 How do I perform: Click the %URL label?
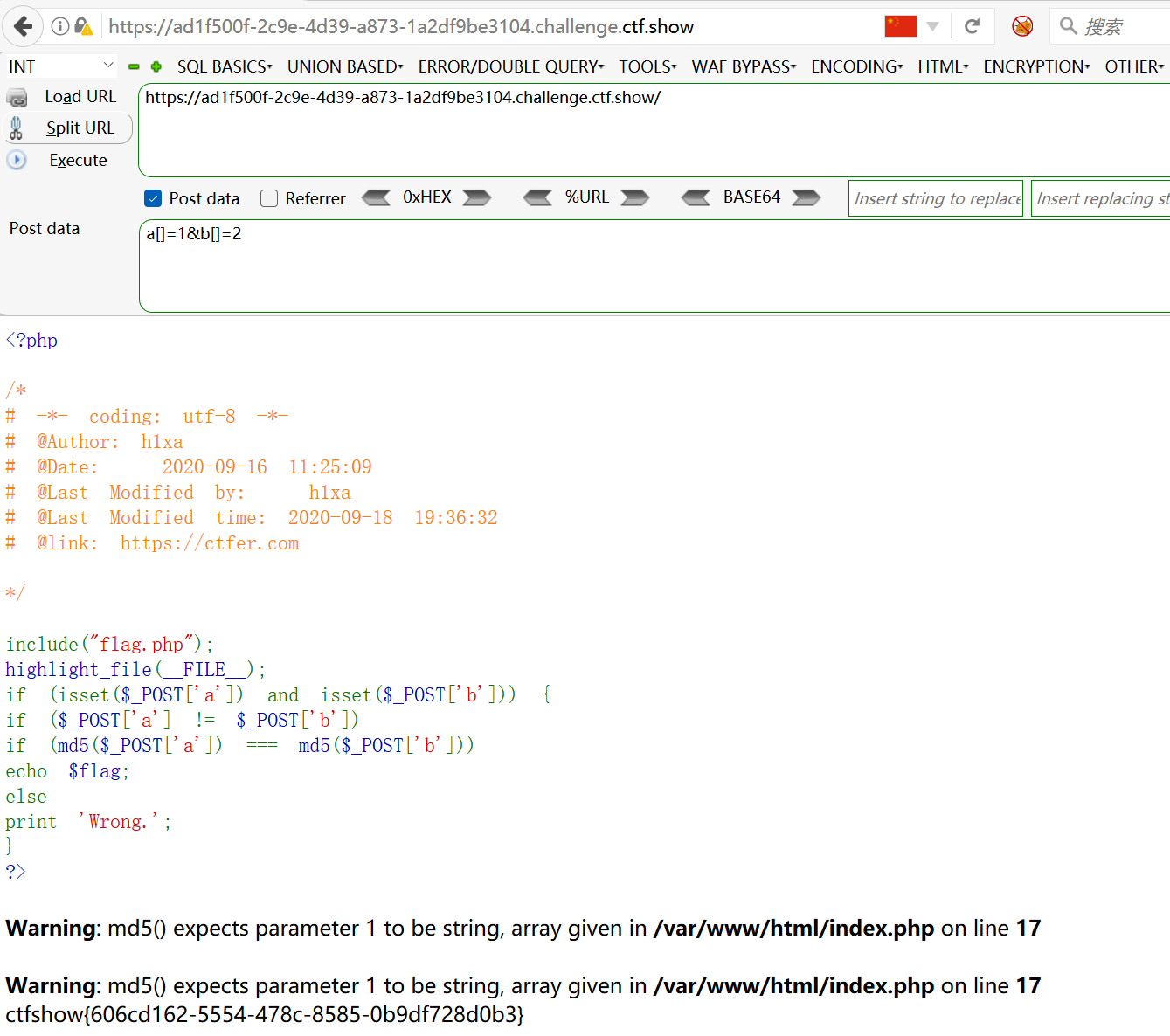[587, 197]
